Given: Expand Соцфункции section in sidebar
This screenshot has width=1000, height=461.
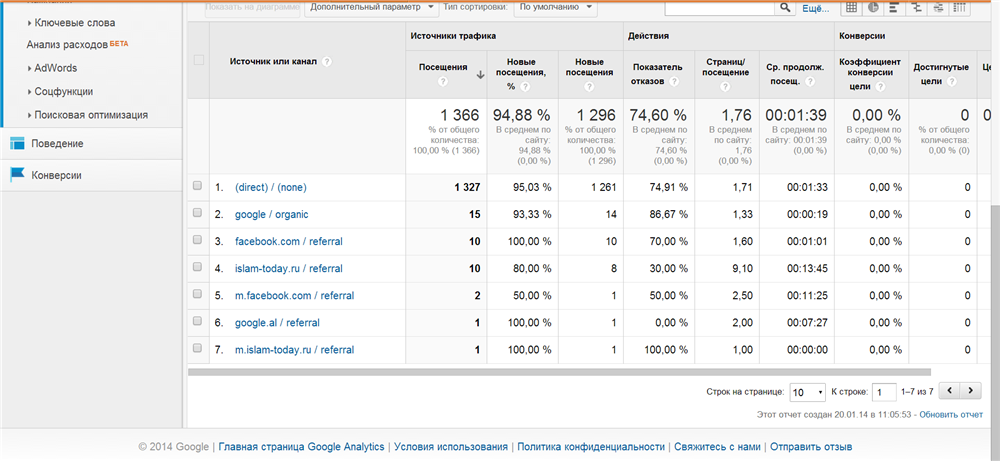Looking at the screenshot, I should click(x=61, y=92).
